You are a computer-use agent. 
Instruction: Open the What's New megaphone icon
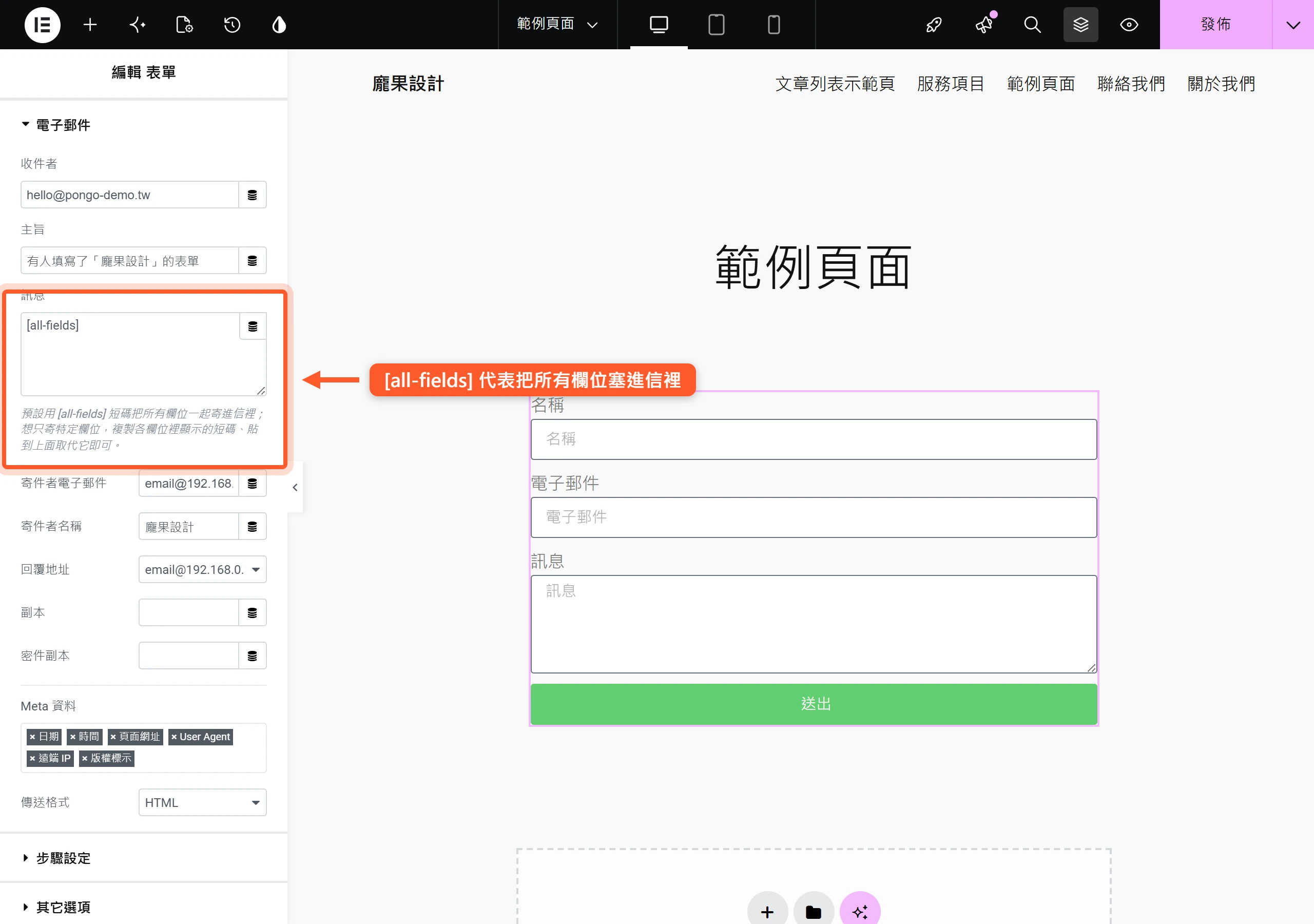[x=984, y=25]
